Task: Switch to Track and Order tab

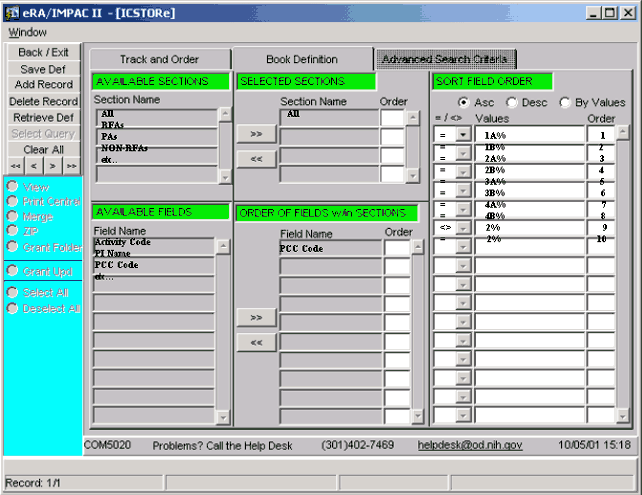Action: (x=160, y=59)
